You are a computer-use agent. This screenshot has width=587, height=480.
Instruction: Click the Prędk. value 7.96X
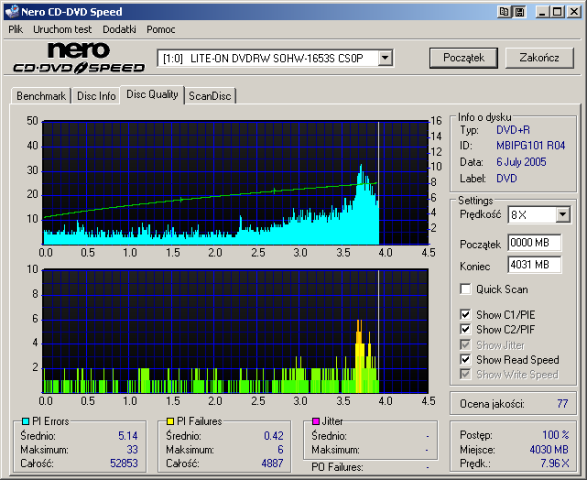pyautogui.click(x=554, y=463)
